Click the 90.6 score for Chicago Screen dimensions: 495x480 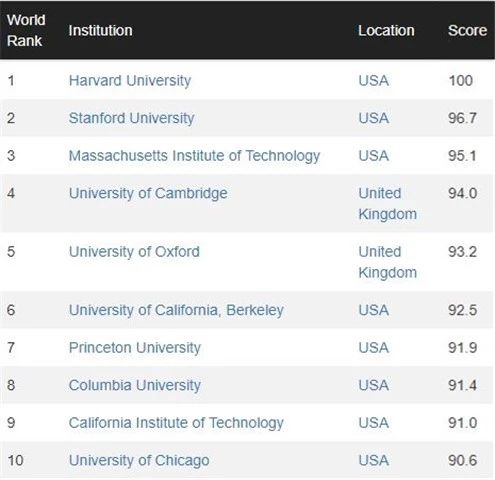[462, 461]
